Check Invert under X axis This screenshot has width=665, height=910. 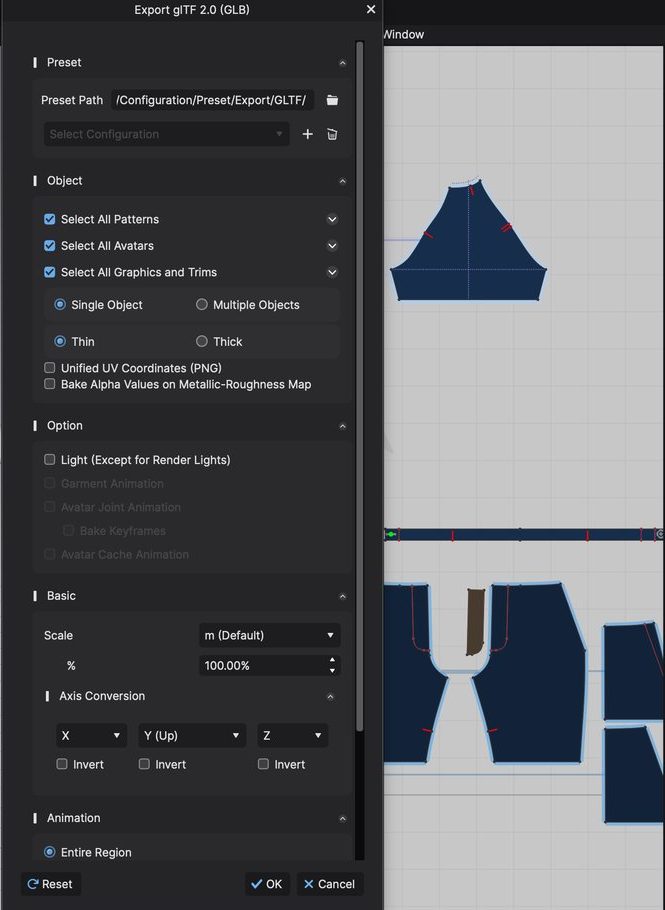tap(62, 764)
